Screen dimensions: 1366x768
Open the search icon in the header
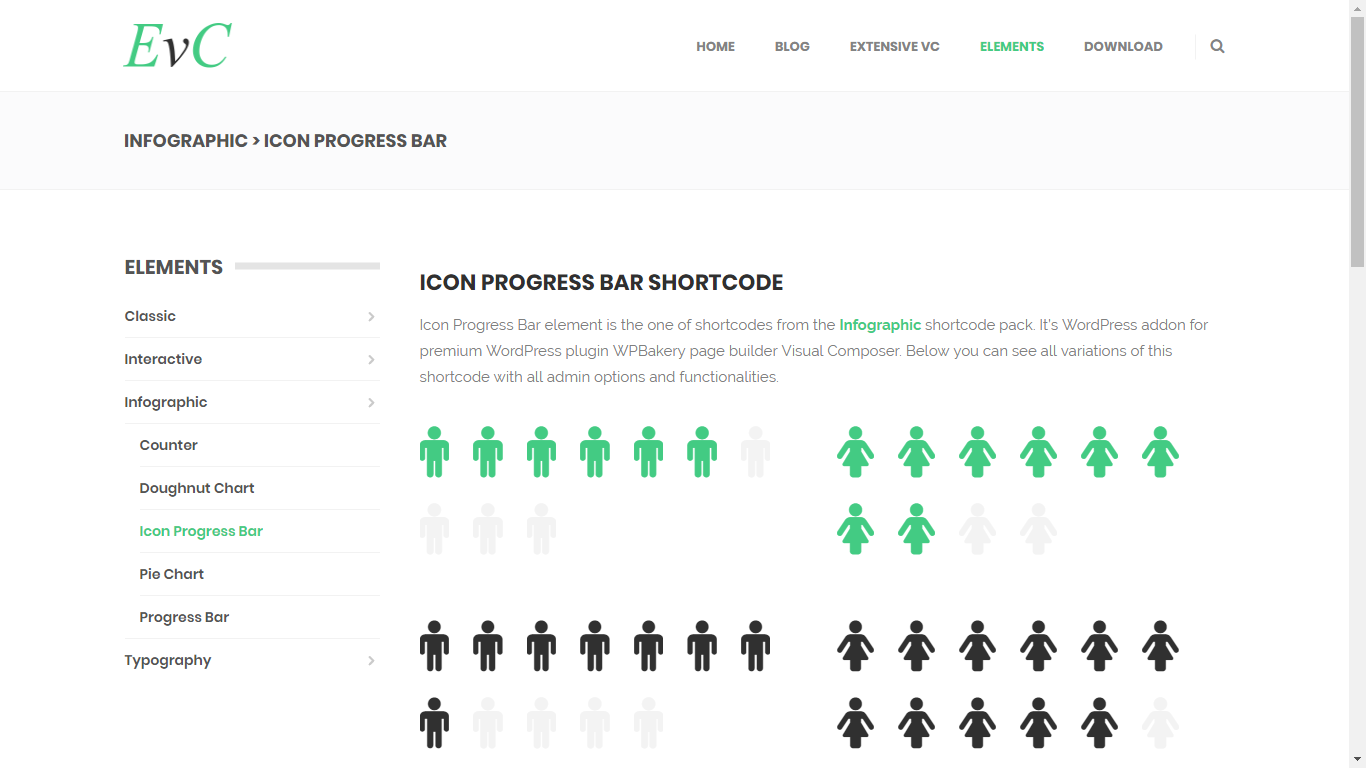pyautogui.click(x=1217, y=46)
